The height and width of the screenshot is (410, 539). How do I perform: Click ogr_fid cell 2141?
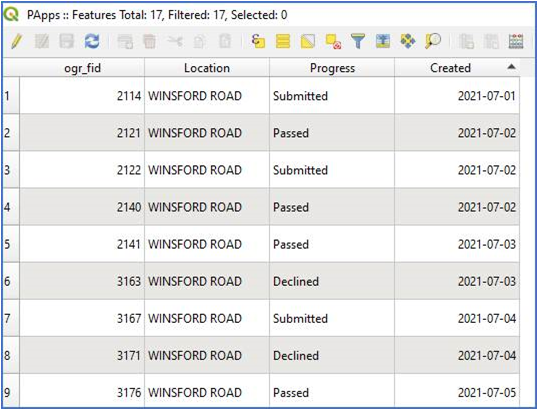point(82,244)
